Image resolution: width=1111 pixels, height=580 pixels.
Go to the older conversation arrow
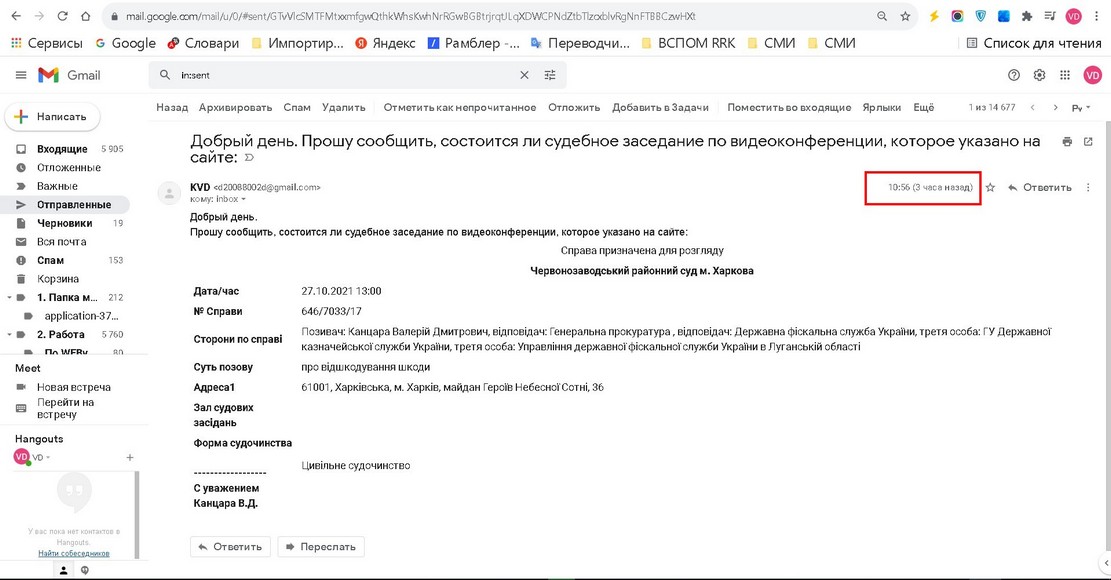click(x=1055, y=108)
